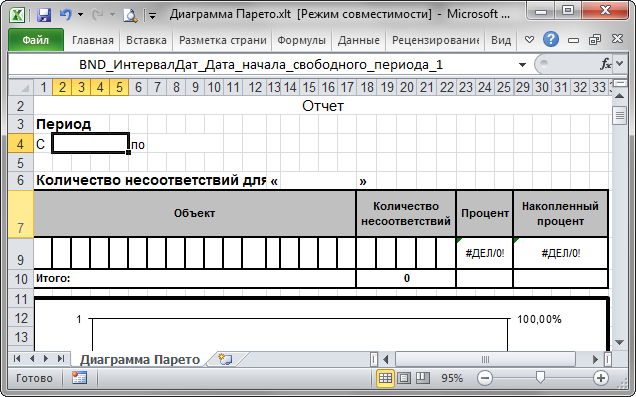
Task: Customize the Quick Access Toolbar dropdown
Action: coord(153,16)
